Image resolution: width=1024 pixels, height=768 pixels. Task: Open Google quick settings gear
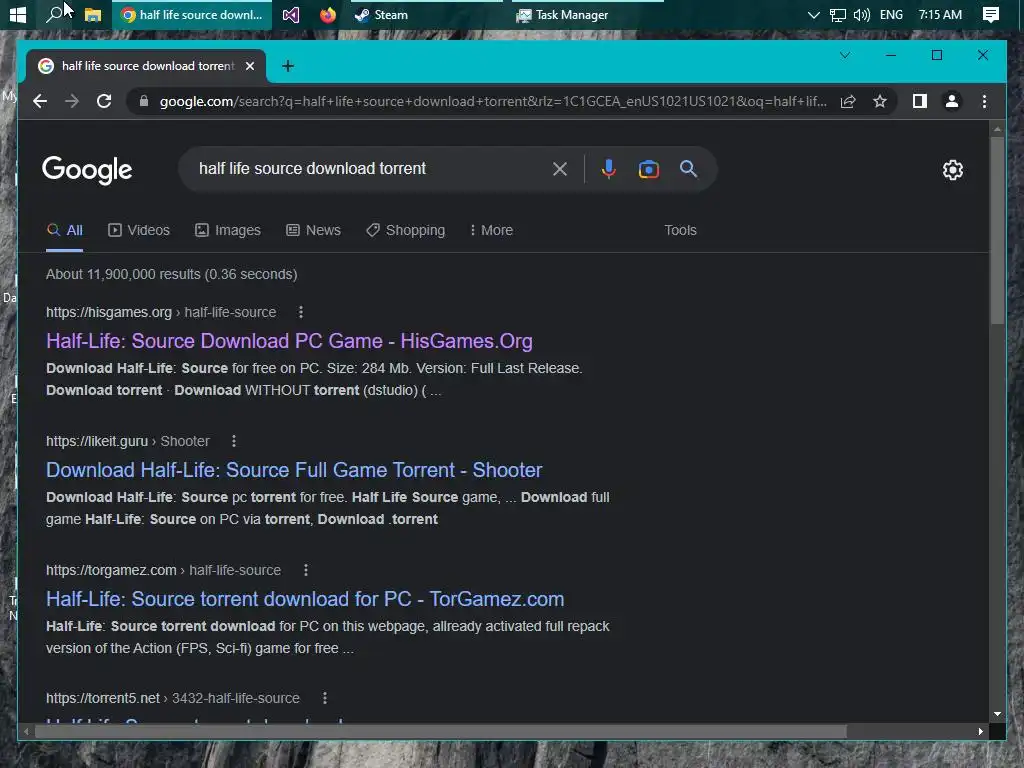953,170
